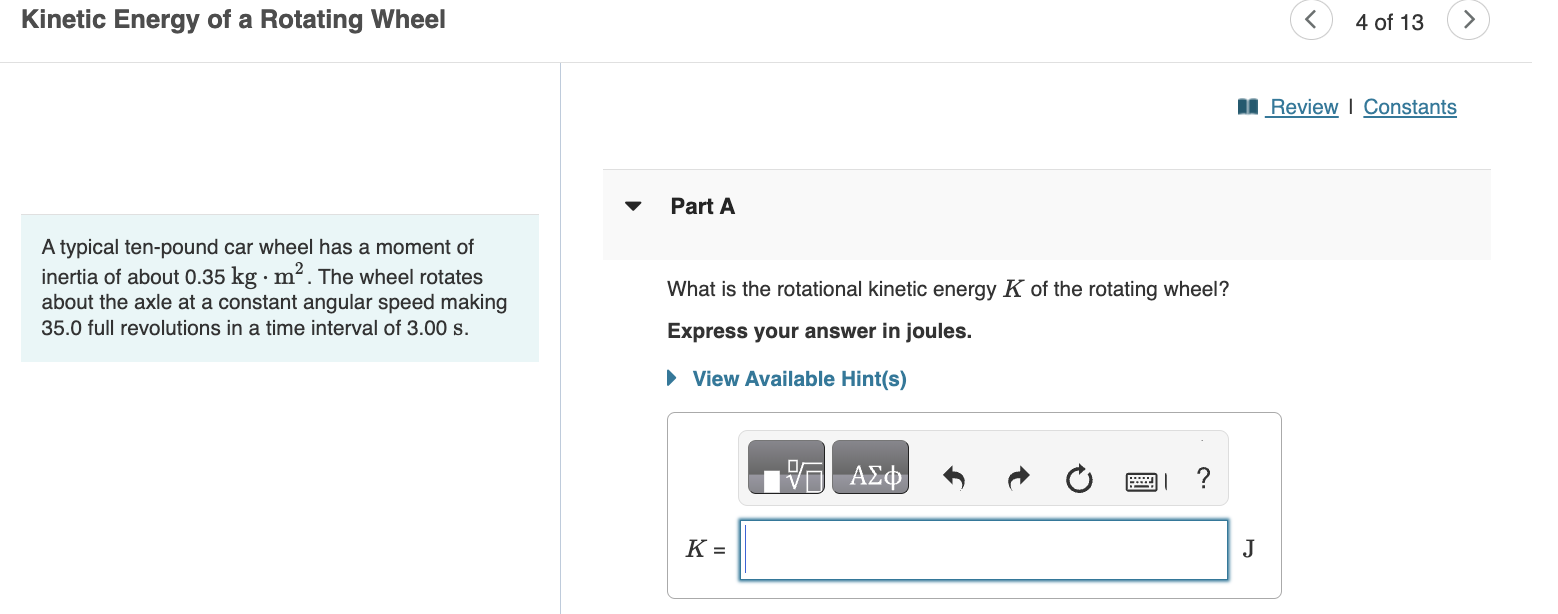This screenshot has height=614, width=1558.
Task: Click the Kinetic Energy problem title
Action: pyautogui.click(x=233, y=19)
